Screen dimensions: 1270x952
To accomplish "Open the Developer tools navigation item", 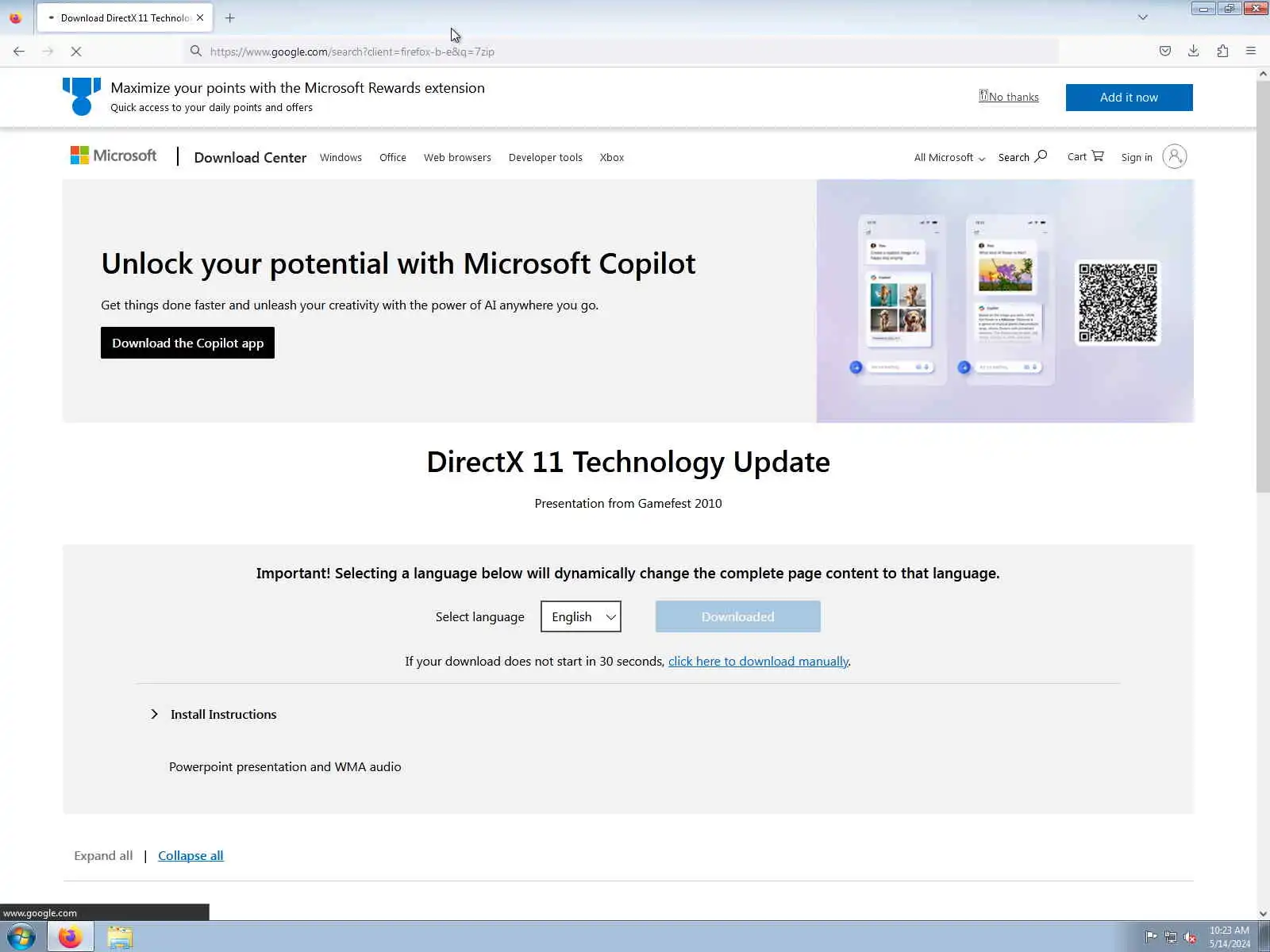I will point(545,157).
